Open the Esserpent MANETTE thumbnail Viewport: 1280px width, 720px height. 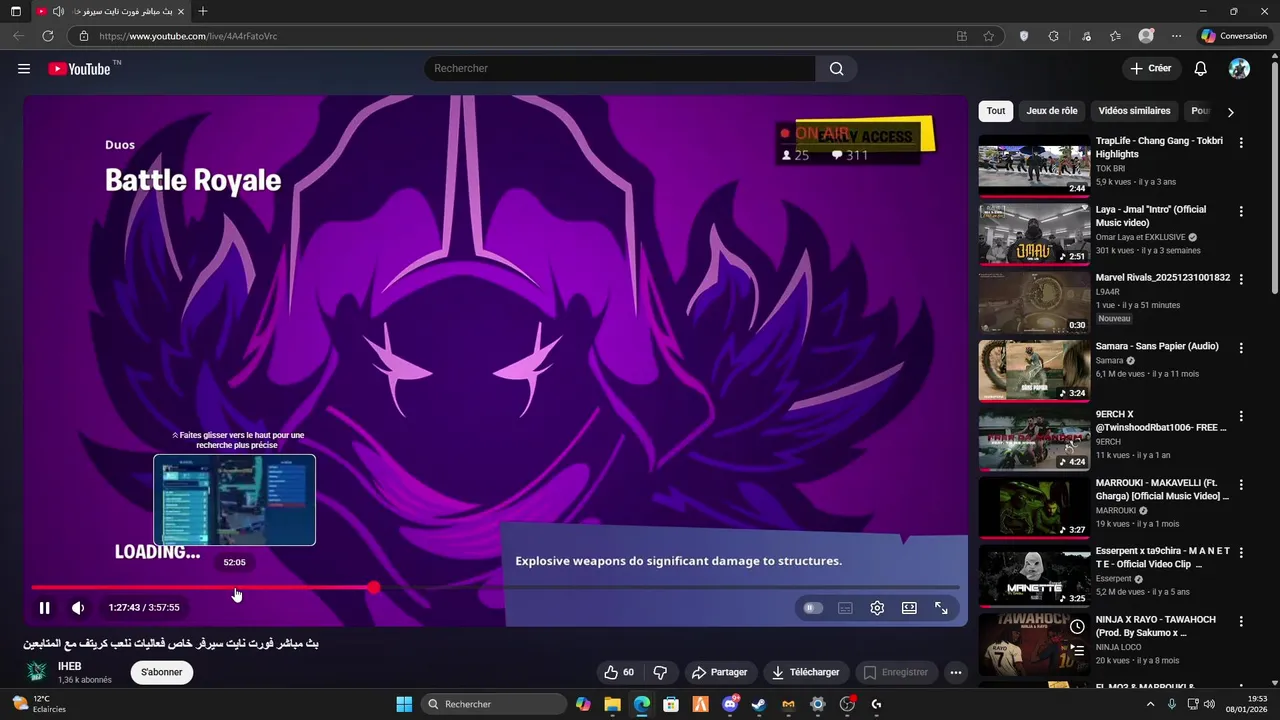[1034, 575]
